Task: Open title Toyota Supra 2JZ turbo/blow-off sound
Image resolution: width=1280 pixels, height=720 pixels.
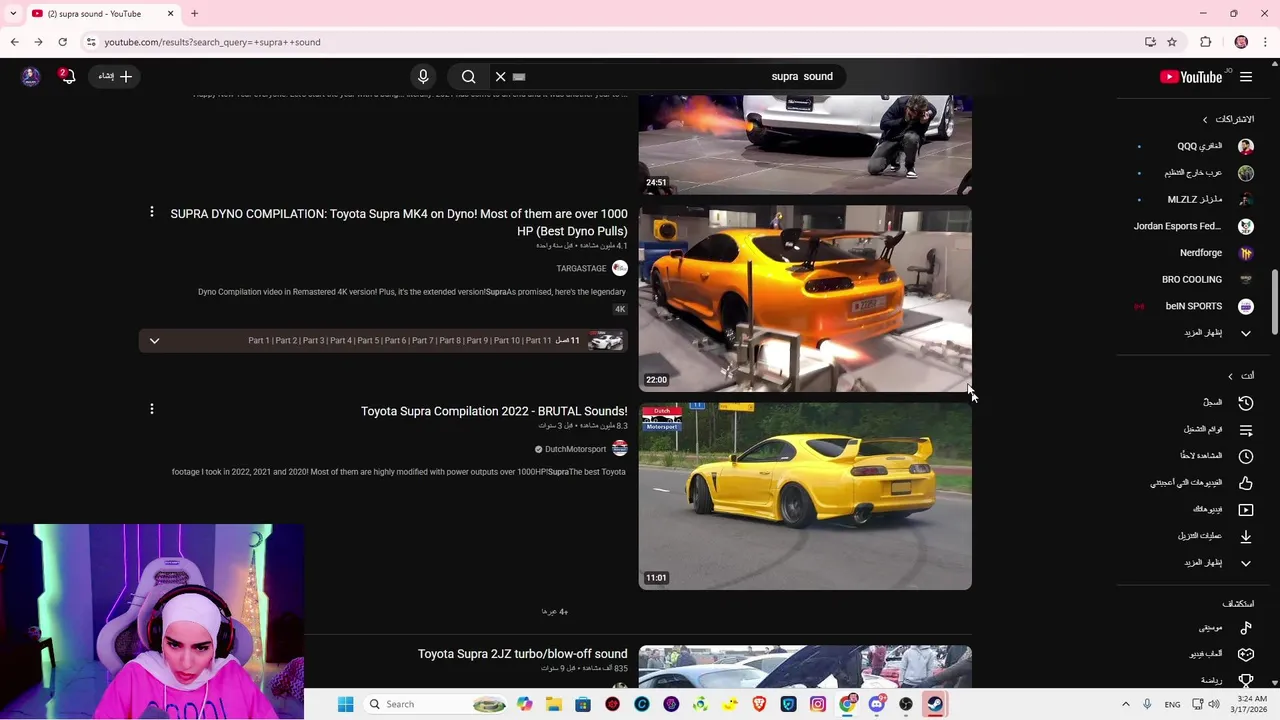Action: click(523, 654)
